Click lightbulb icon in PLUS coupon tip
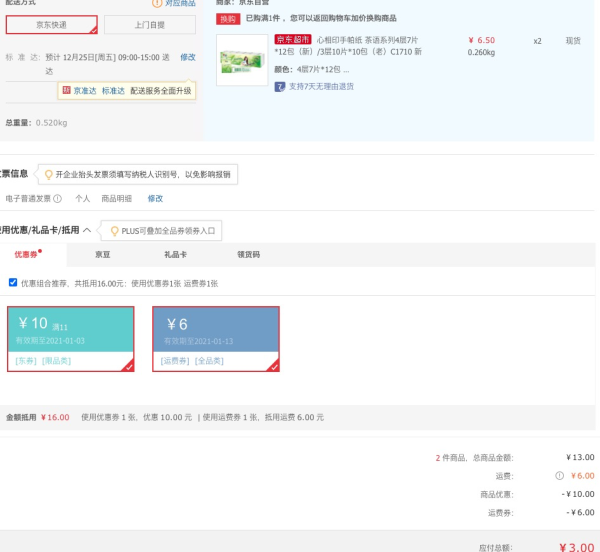Viewport: 600px width, 552px height. [114, 231]
